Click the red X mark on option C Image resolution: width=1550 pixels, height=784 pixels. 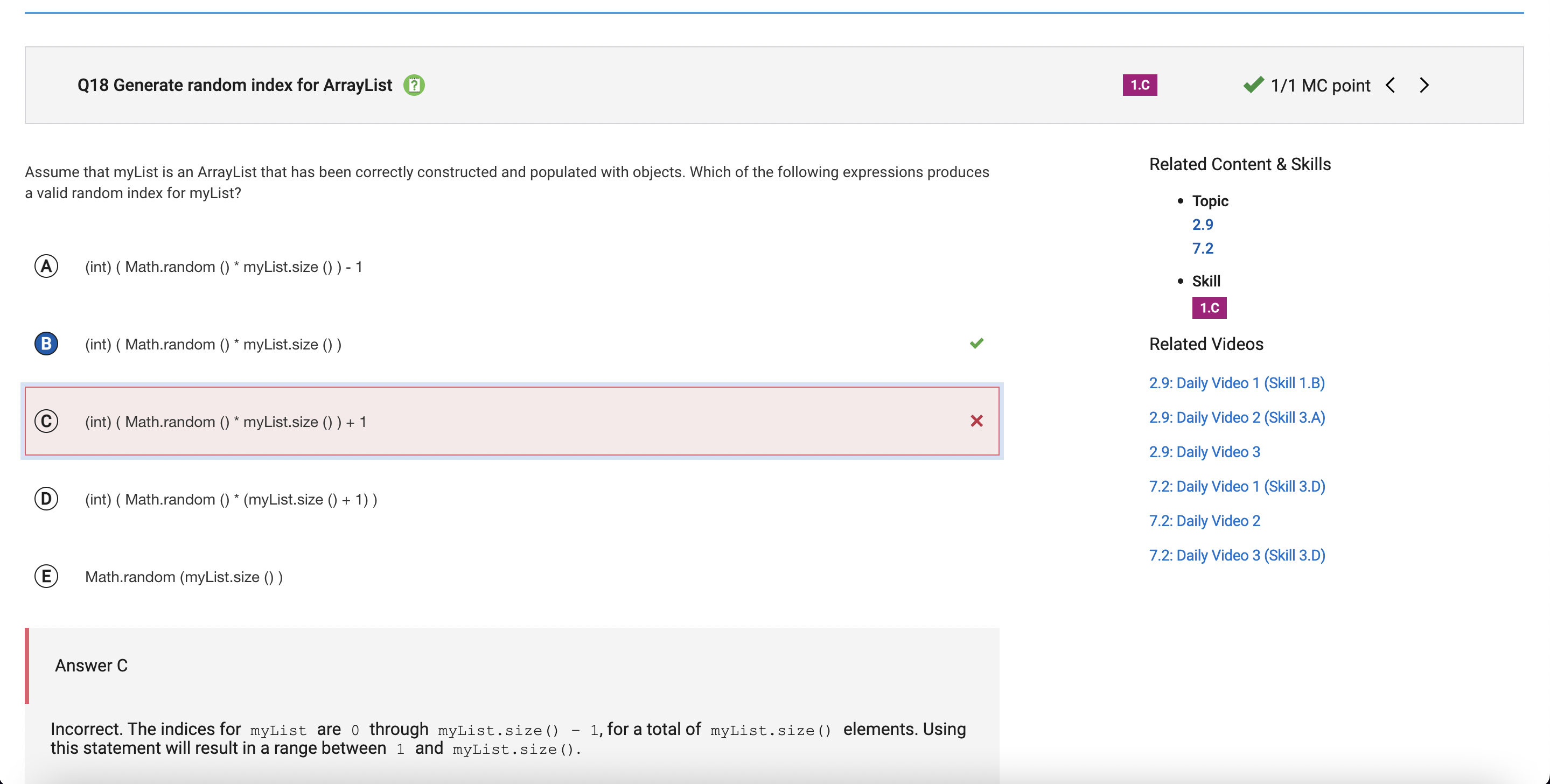point(976,421)
